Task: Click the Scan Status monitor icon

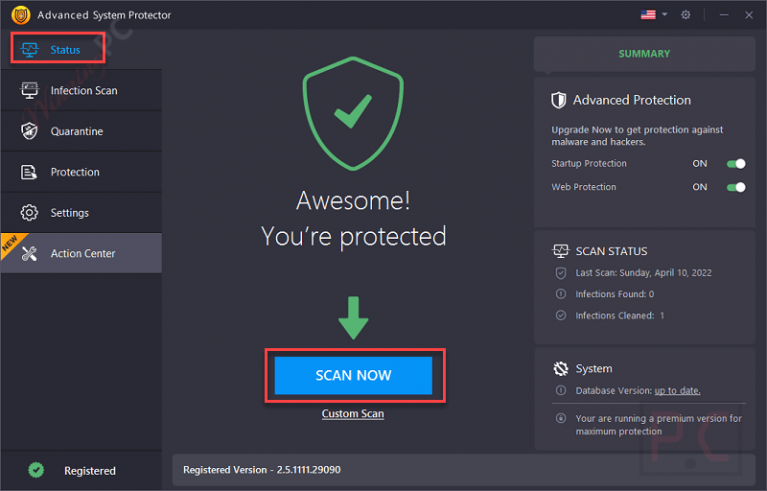Action: click(x=561, y=251)
